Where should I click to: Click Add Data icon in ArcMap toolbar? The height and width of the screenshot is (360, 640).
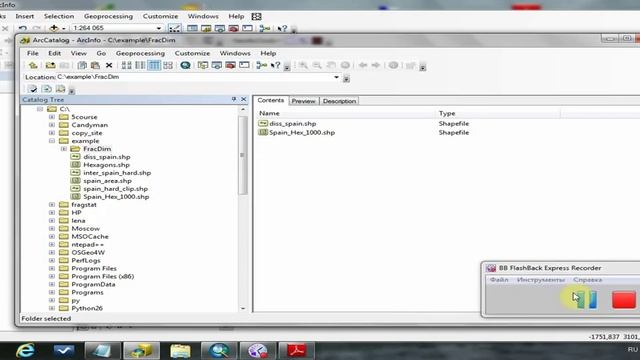[x=54, y=28]
